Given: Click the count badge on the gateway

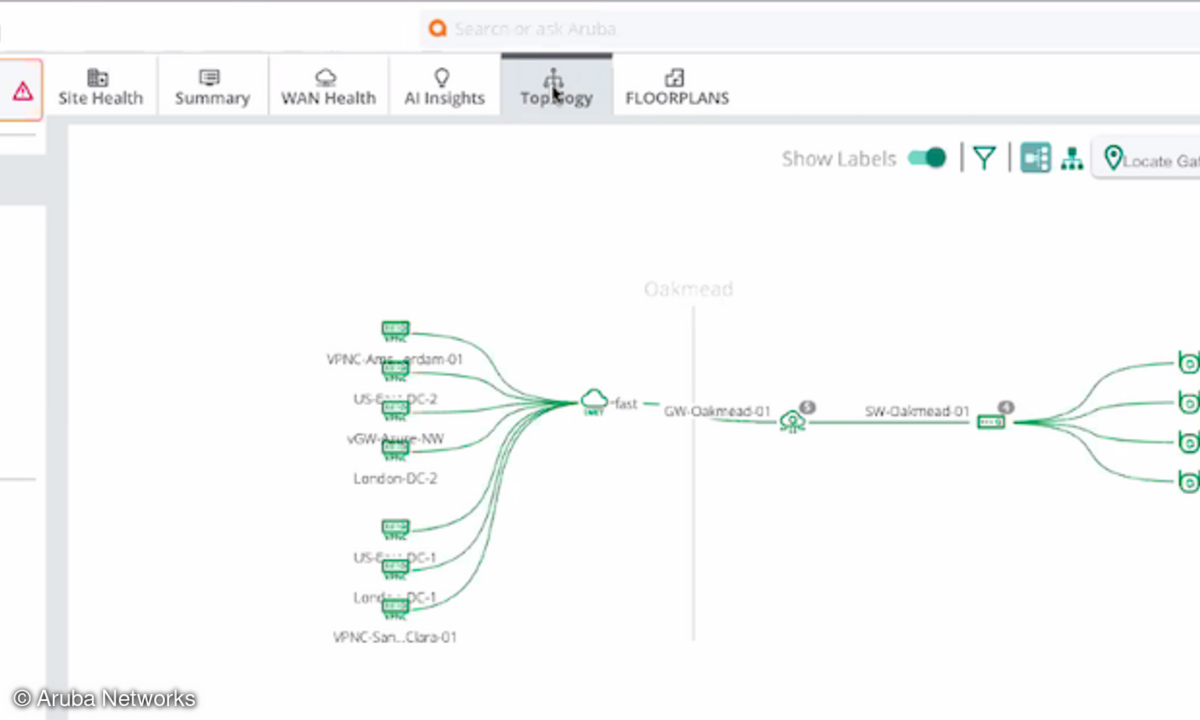Looking at the screenshot, I should pyautogui.click(x=808, y=407).
